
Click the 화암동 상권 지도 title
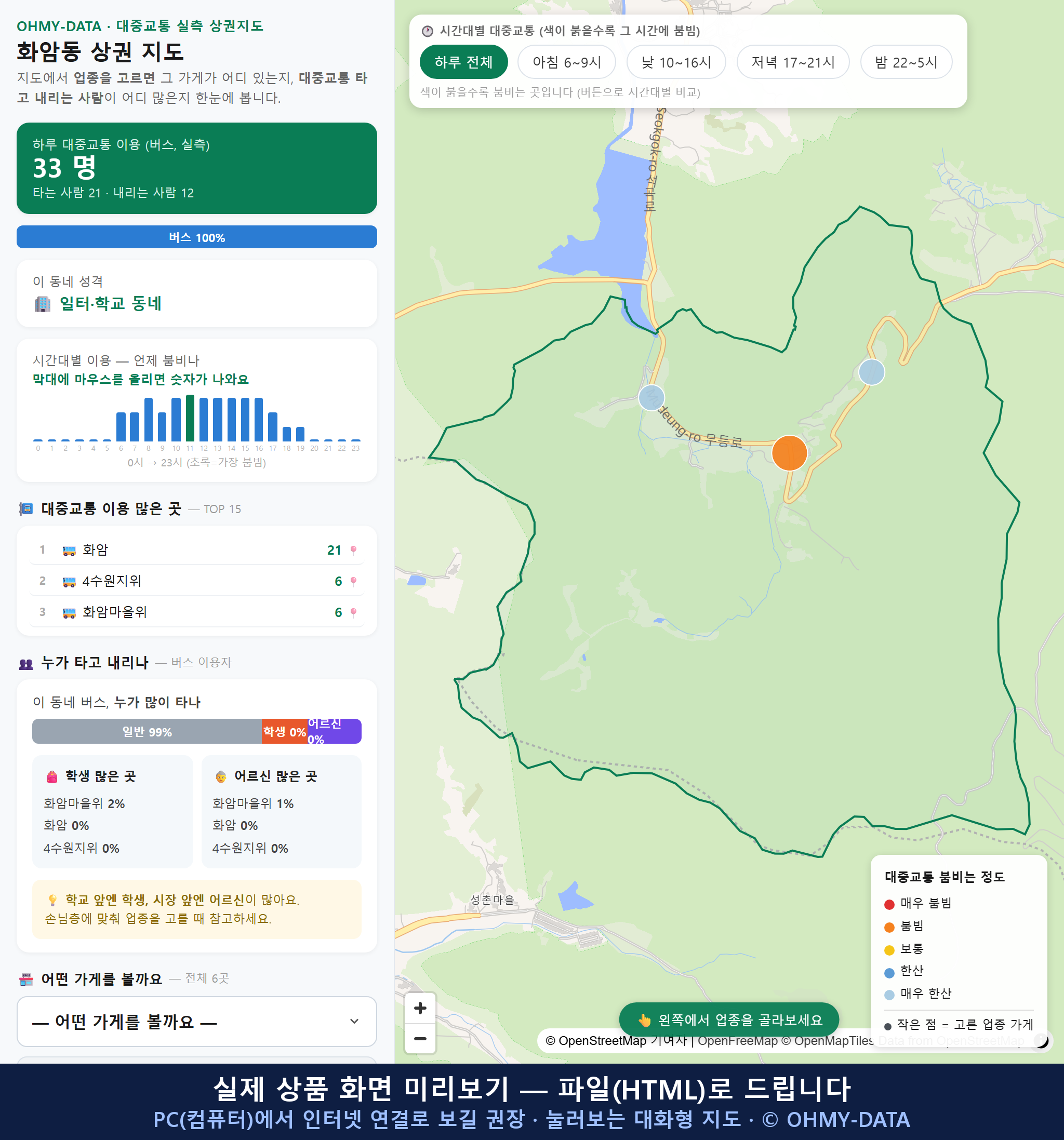(100, 51)
